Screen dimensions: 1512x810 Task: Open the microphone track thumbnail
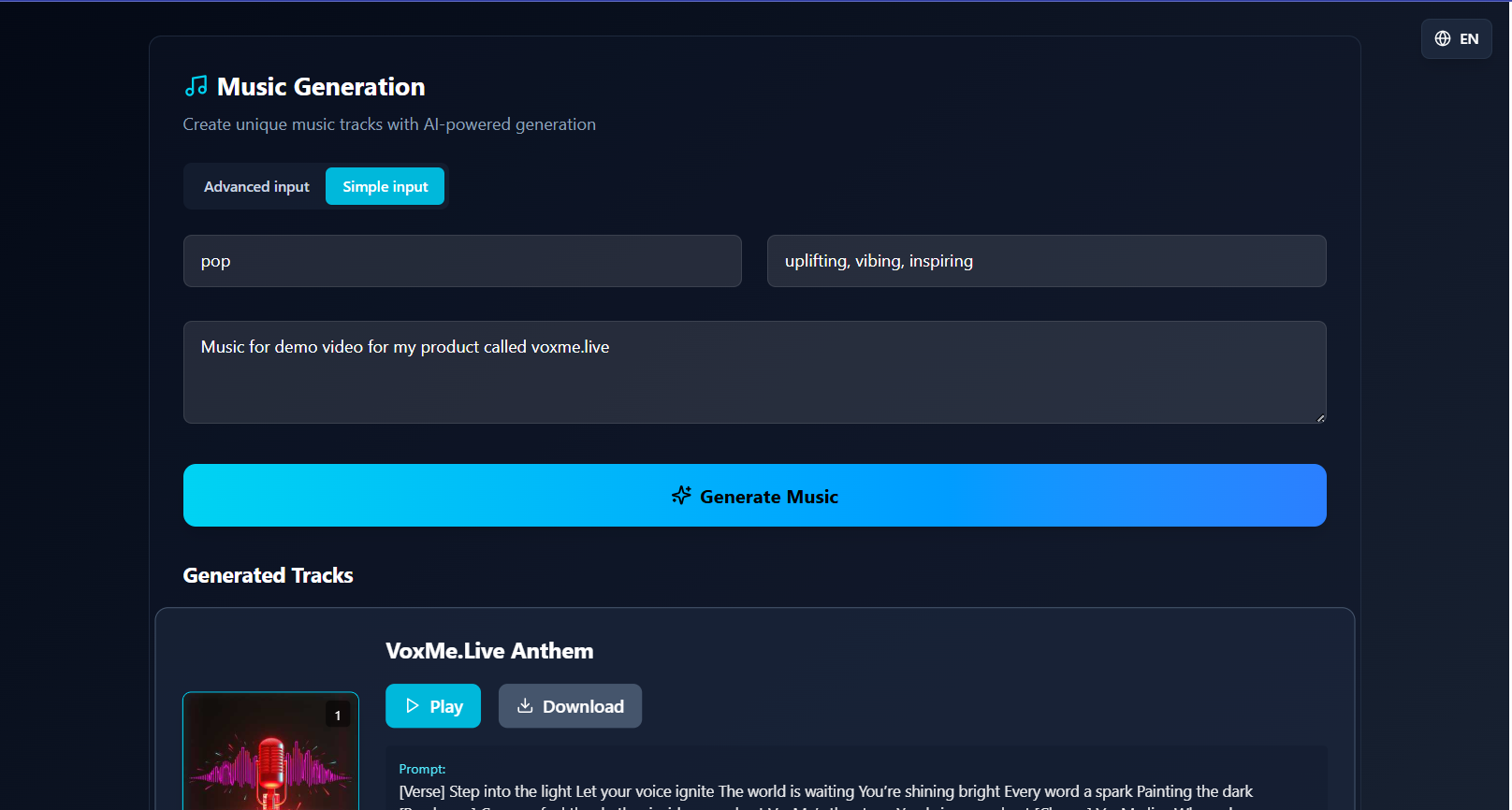(x=270, y=751)
